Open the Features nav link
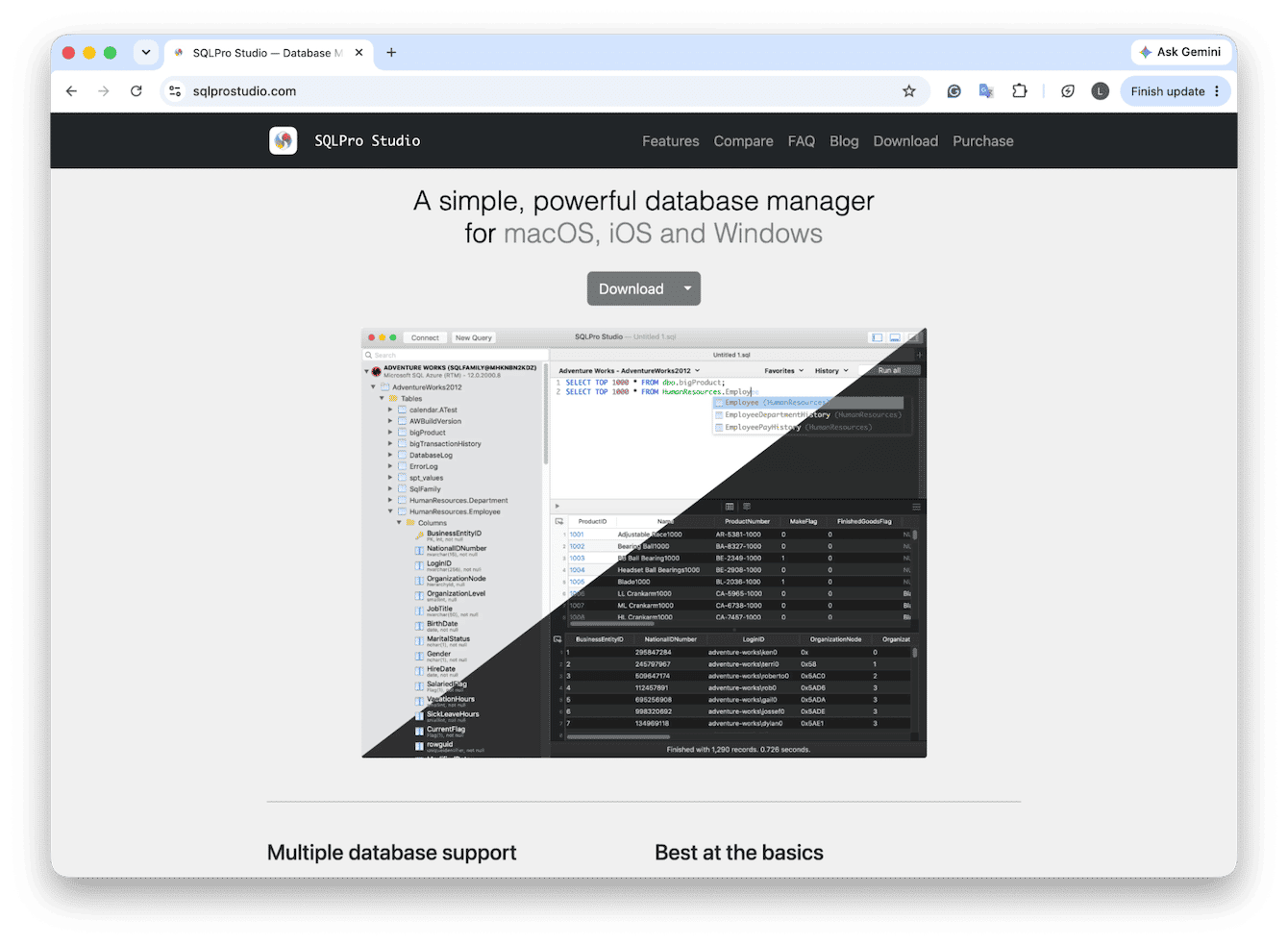1288x945 pixels. point(671,141)
